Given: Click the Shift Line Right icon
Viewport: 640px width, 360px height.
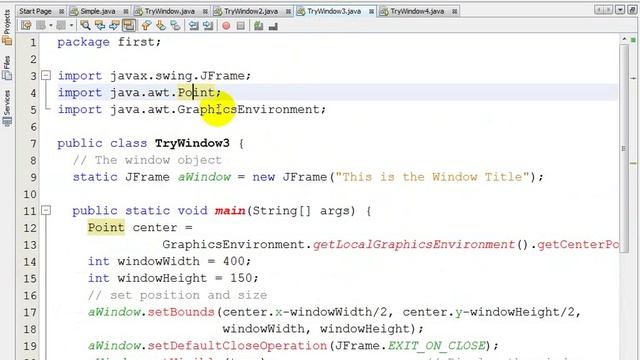Looking at the screenshot, I should coord(208,26).
